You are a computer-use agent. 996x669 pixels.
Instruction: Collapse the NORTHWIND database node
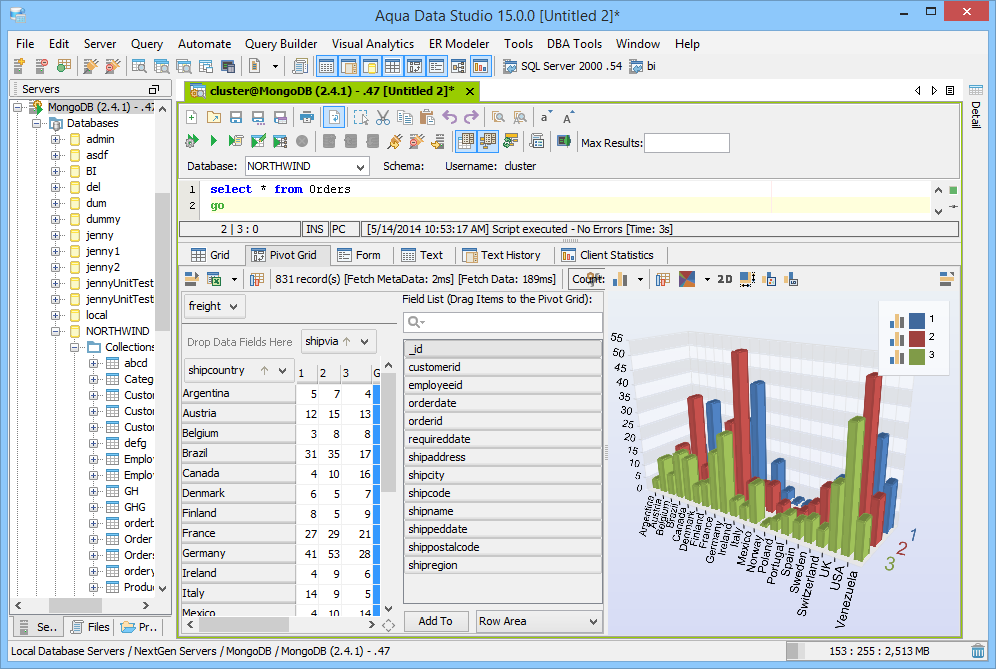point(56,331)
